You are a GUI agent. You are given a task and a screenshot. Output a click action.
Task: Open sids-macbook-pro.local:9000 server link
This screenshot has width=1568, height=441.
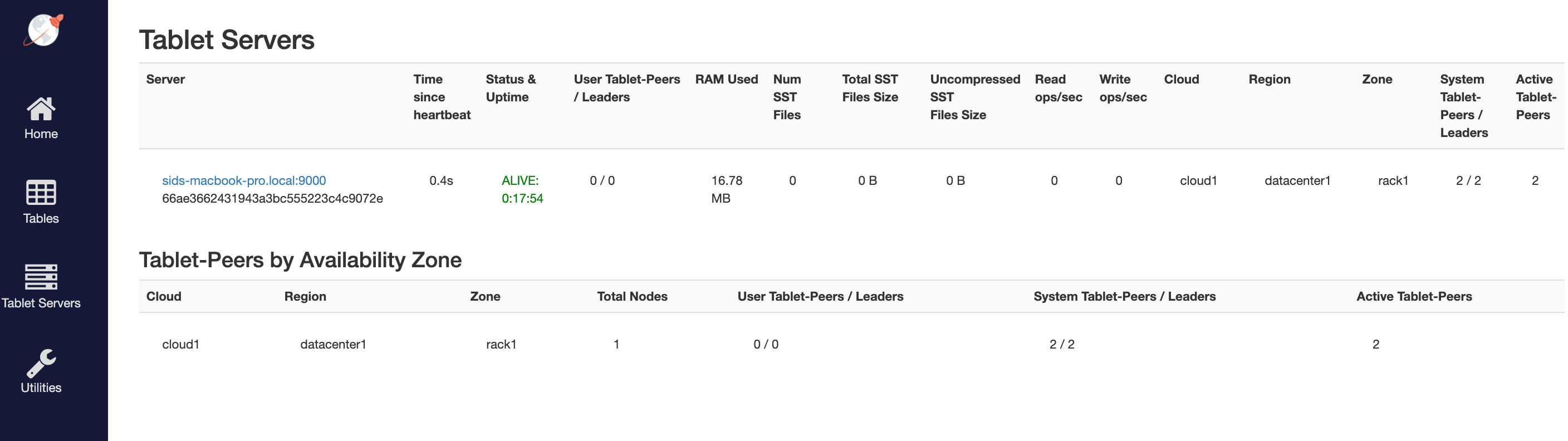[x=243, y=181]
